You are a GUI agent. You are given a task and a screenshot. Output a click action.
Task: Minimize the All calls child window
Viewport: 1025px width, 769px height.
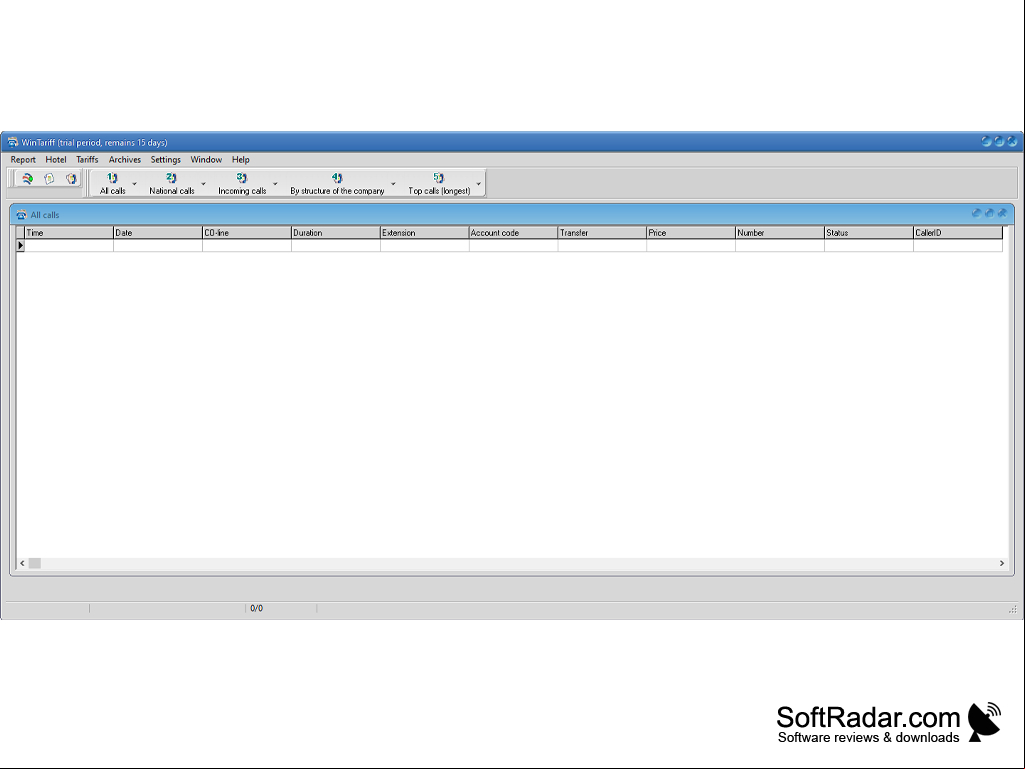tap(977, 213)
